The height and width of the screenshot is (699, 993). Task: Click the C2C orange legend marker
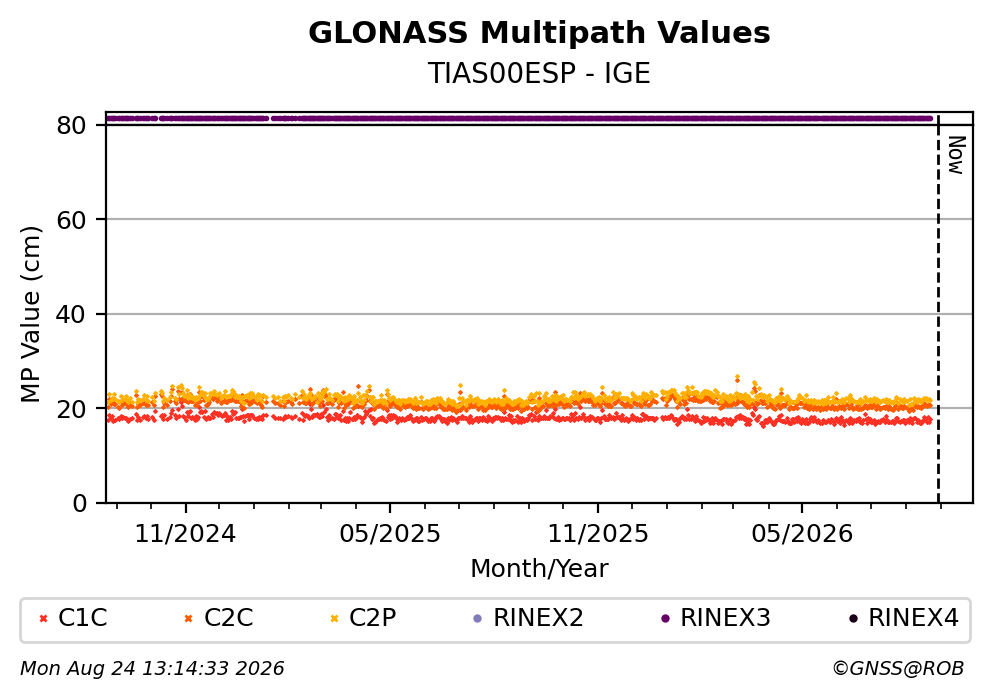point(188,619)
